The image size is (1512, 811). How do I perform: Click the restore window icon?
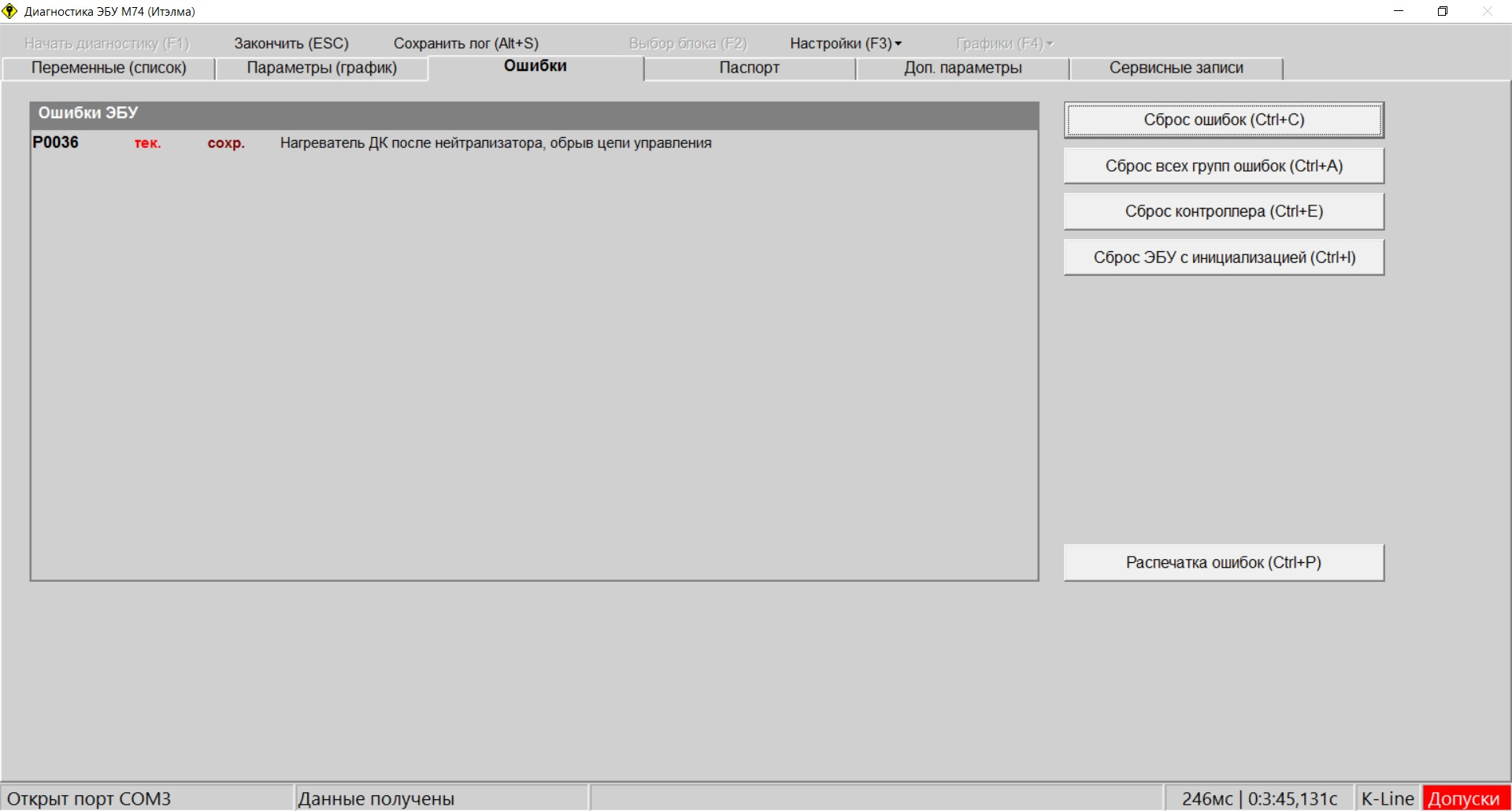1443,12
